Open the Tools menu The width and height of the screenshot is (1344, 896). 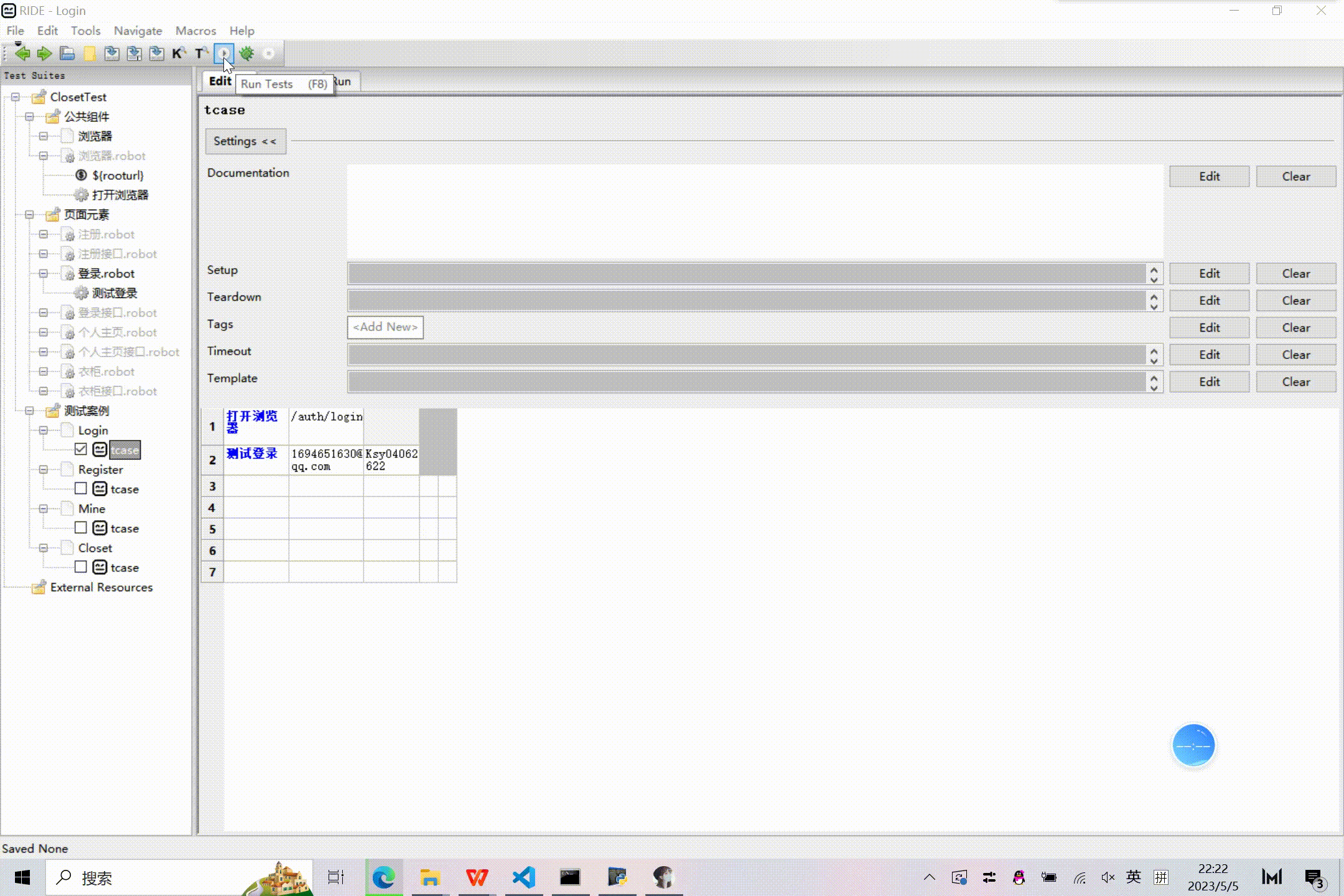point(85,30)
